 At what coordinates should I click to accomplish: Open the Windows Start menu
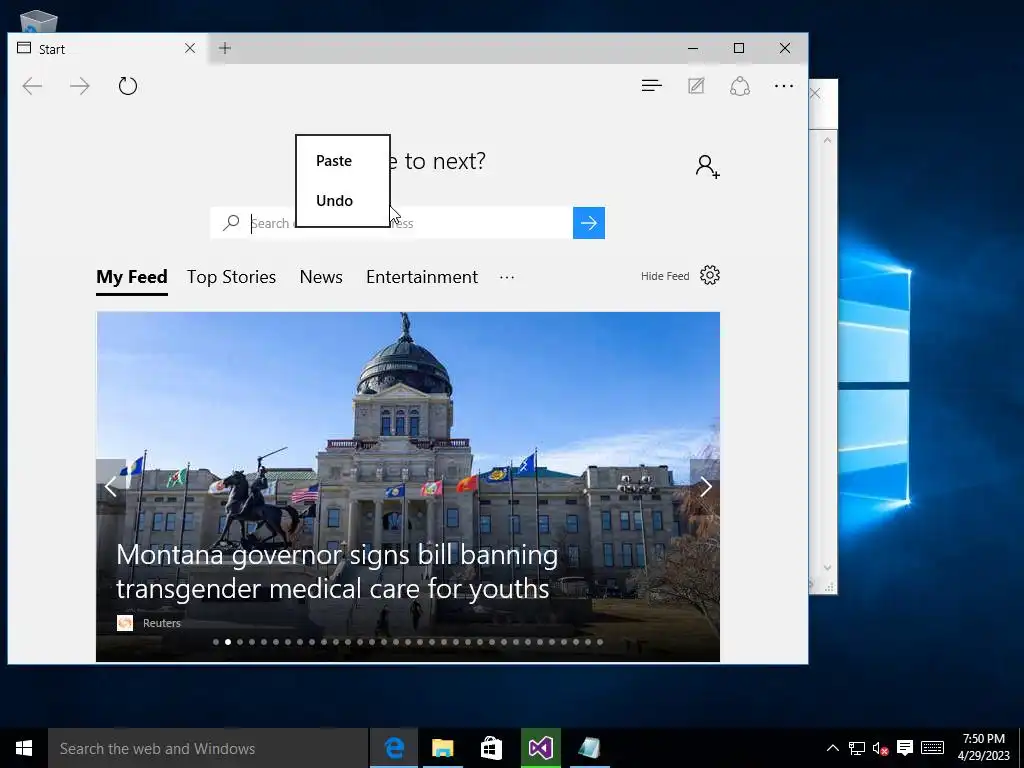(24, 748)
